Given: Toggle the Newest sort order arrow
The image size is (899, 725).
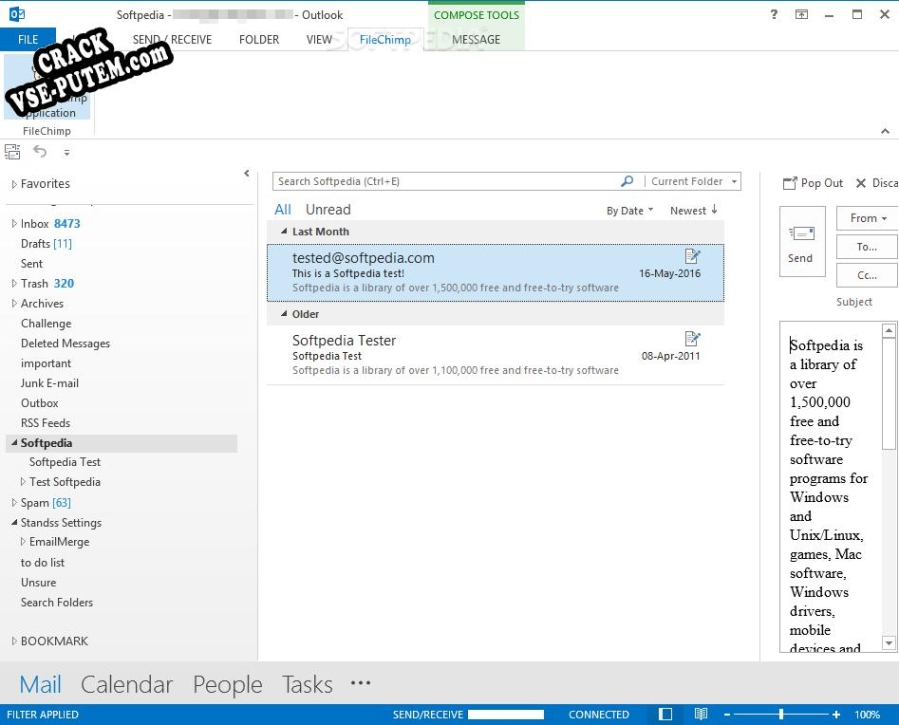Looking at the screenshot, I should 714,210.
